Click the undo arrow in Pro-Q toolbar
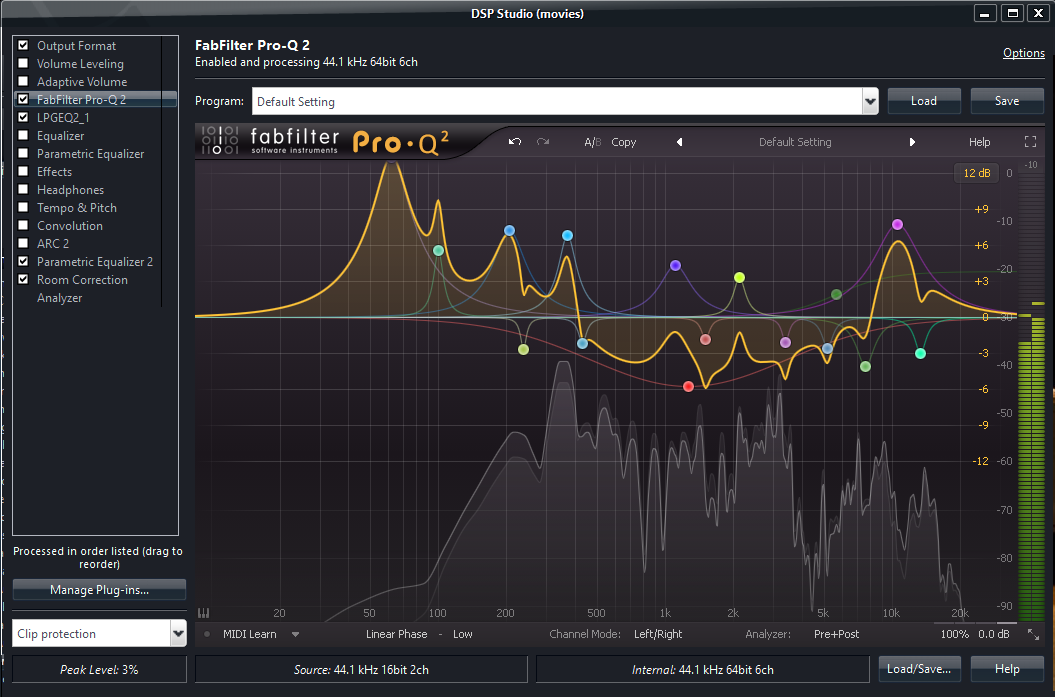 point(515,142)
